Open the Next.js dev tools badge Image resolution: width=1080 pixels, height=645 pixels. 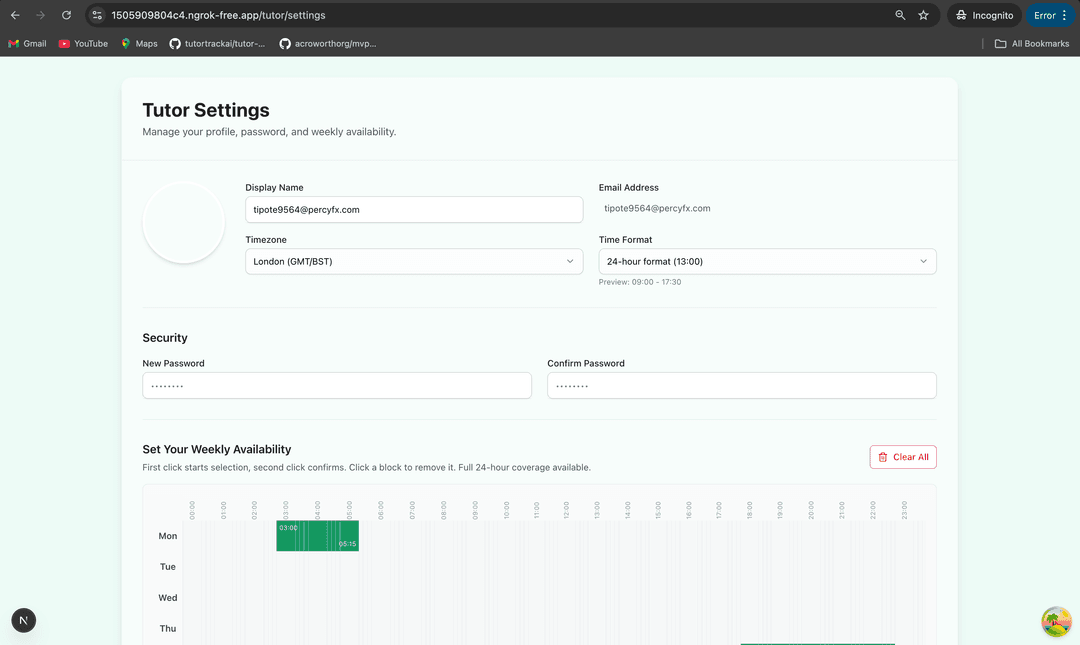coord(23,620)
